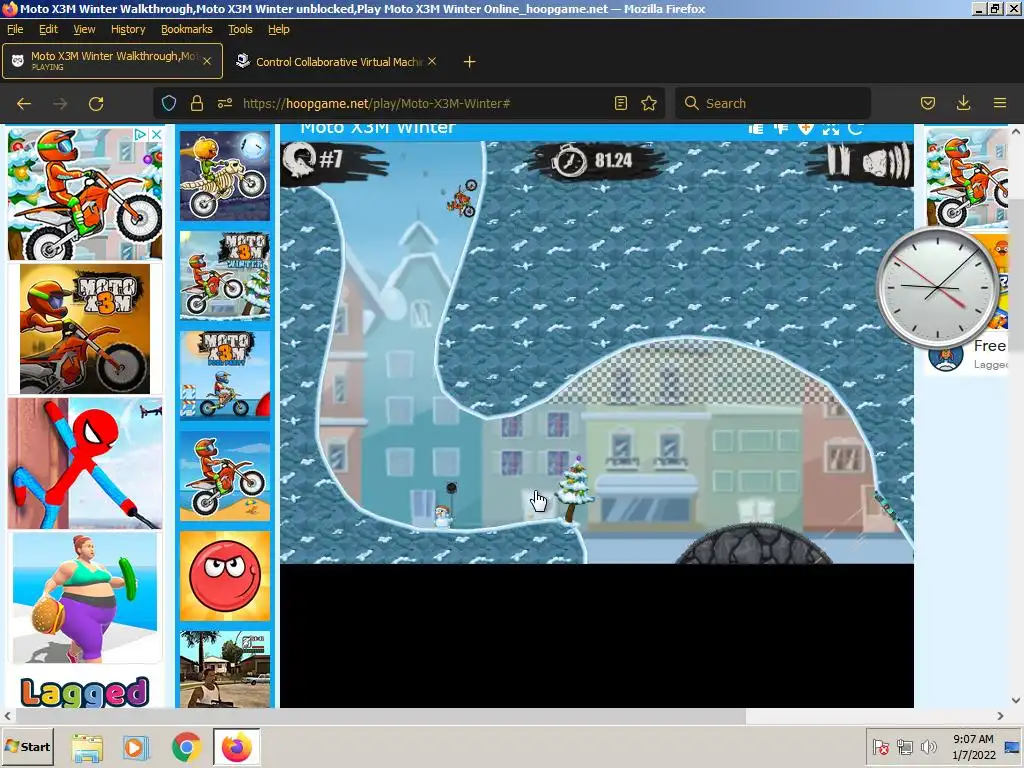Open site permissions icon in address bar
Image resolution: width=1024 pixels, height=768 pixels.
pos(225,103)
